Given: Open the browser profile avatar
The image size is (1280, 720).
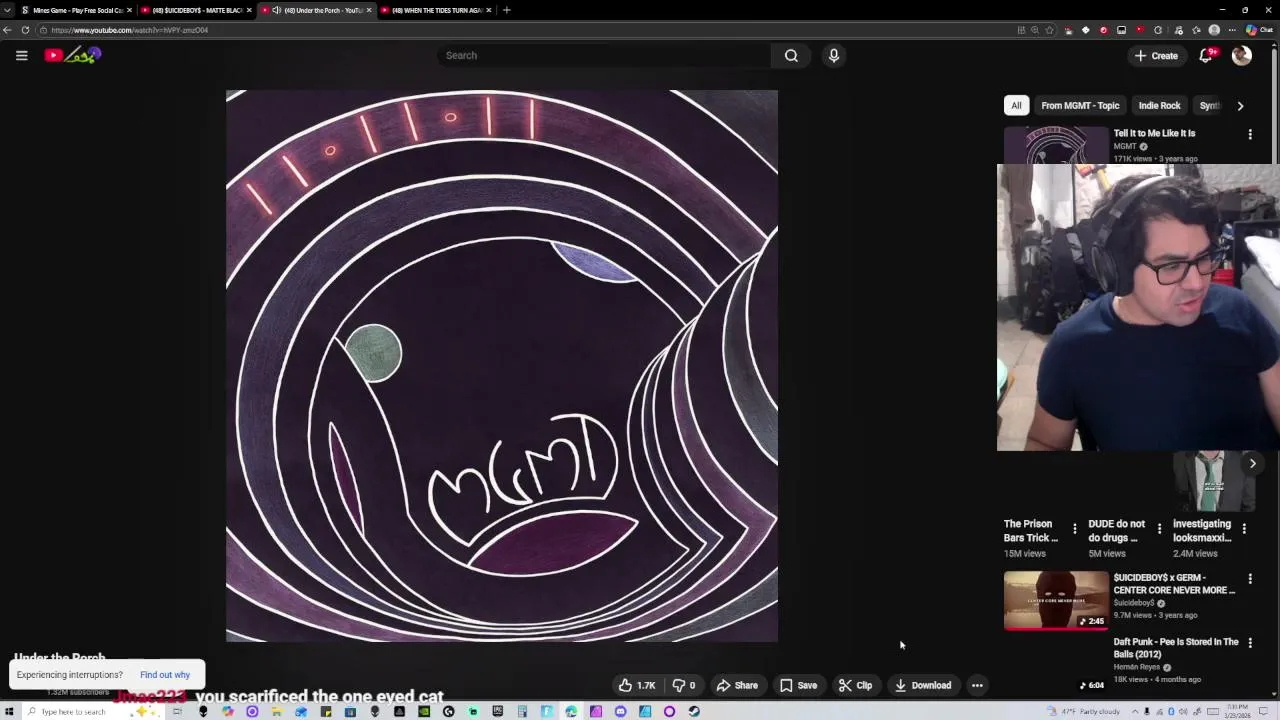Looking at the screenshot, I should (x=1214, y=30).
